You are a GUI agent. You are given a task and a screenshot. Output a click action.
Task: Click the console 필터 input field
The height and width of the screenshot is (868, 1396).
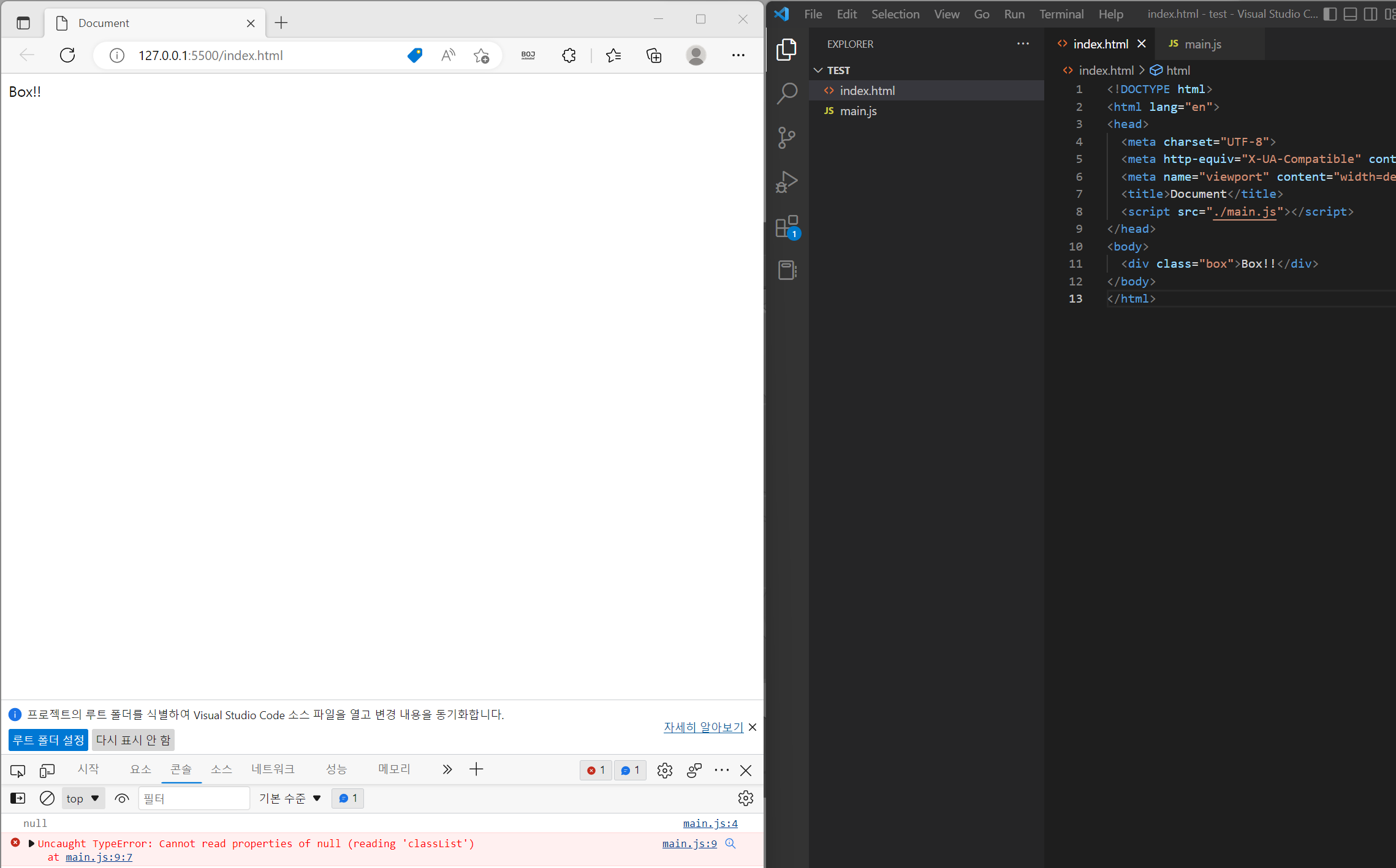194,798
